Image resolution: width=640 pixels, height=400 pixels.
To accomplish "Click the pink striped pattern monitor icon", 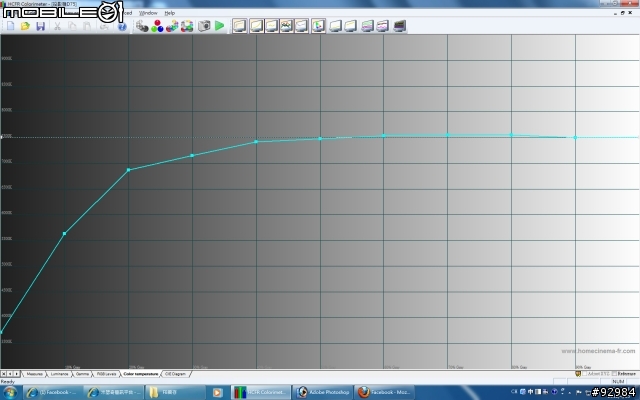I will click(382, 26).
